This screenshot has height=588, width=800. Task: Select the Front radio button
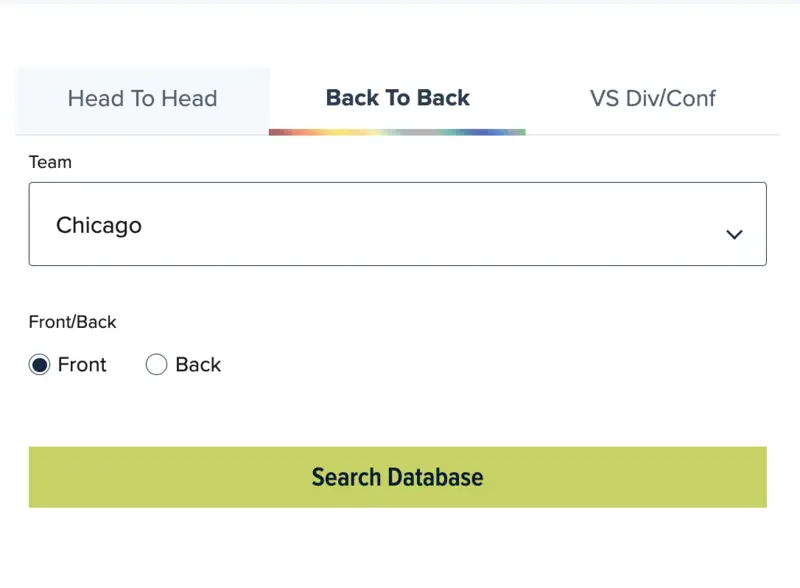pos(39,365)
